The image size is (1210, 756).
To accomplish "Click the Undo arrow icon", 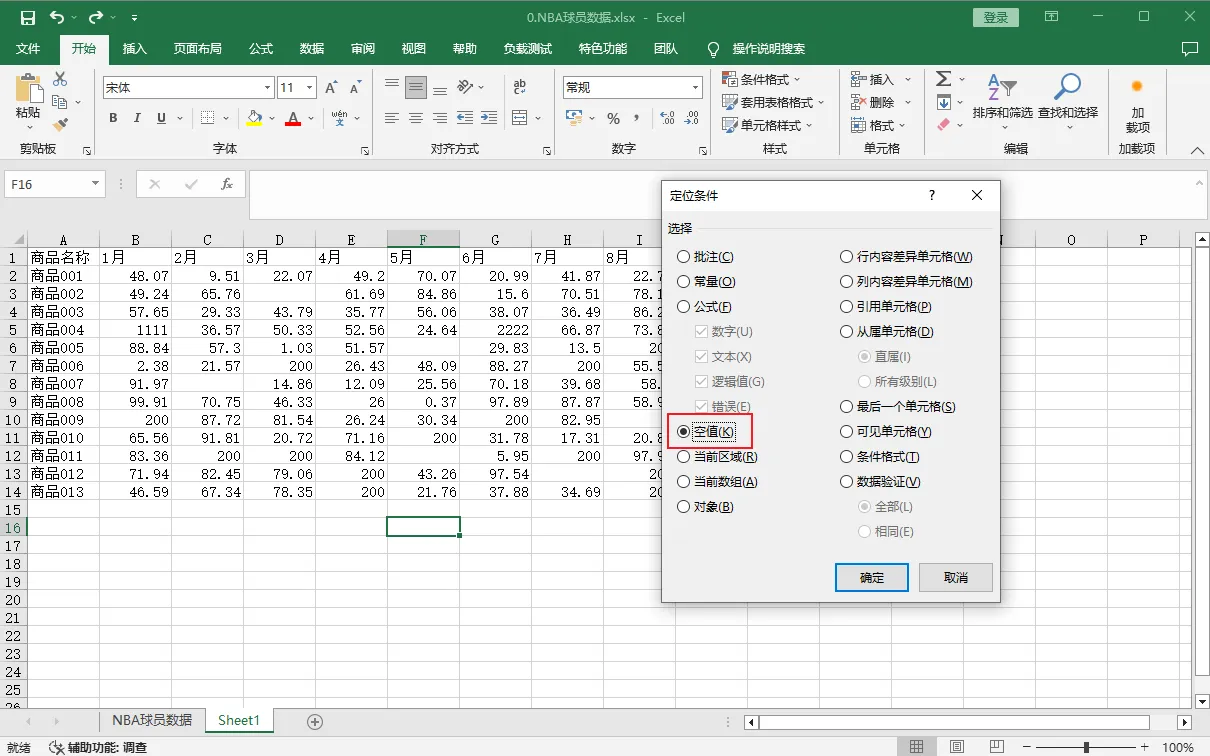I will point(57,17).
